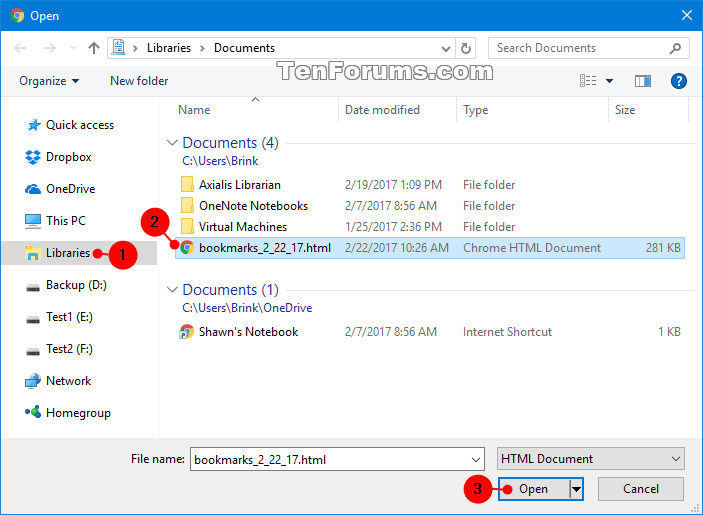Click the Open button
This screenshot has height=515, width=703.
(x=534, y=489)
